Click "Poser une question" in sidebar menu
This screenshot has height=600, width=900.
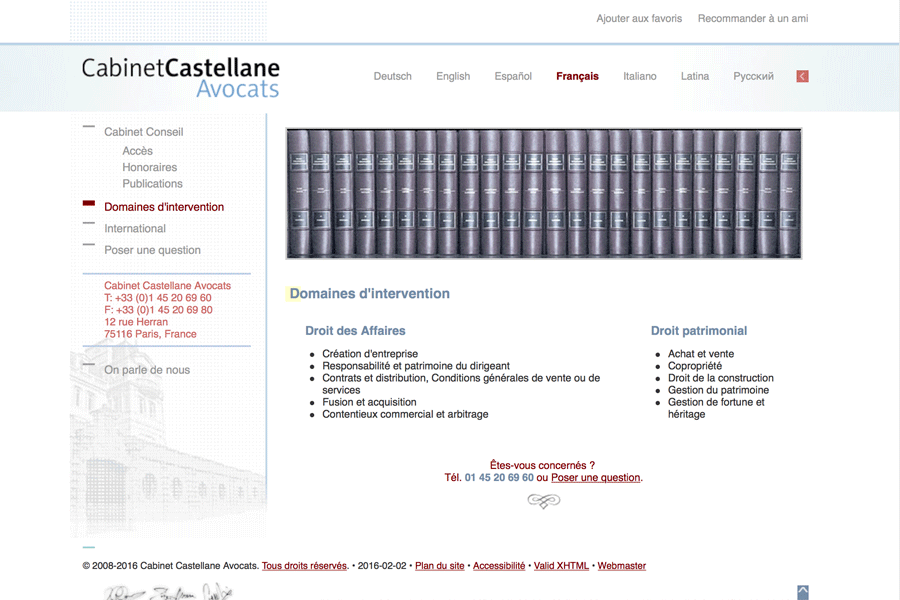click(152, 250)
